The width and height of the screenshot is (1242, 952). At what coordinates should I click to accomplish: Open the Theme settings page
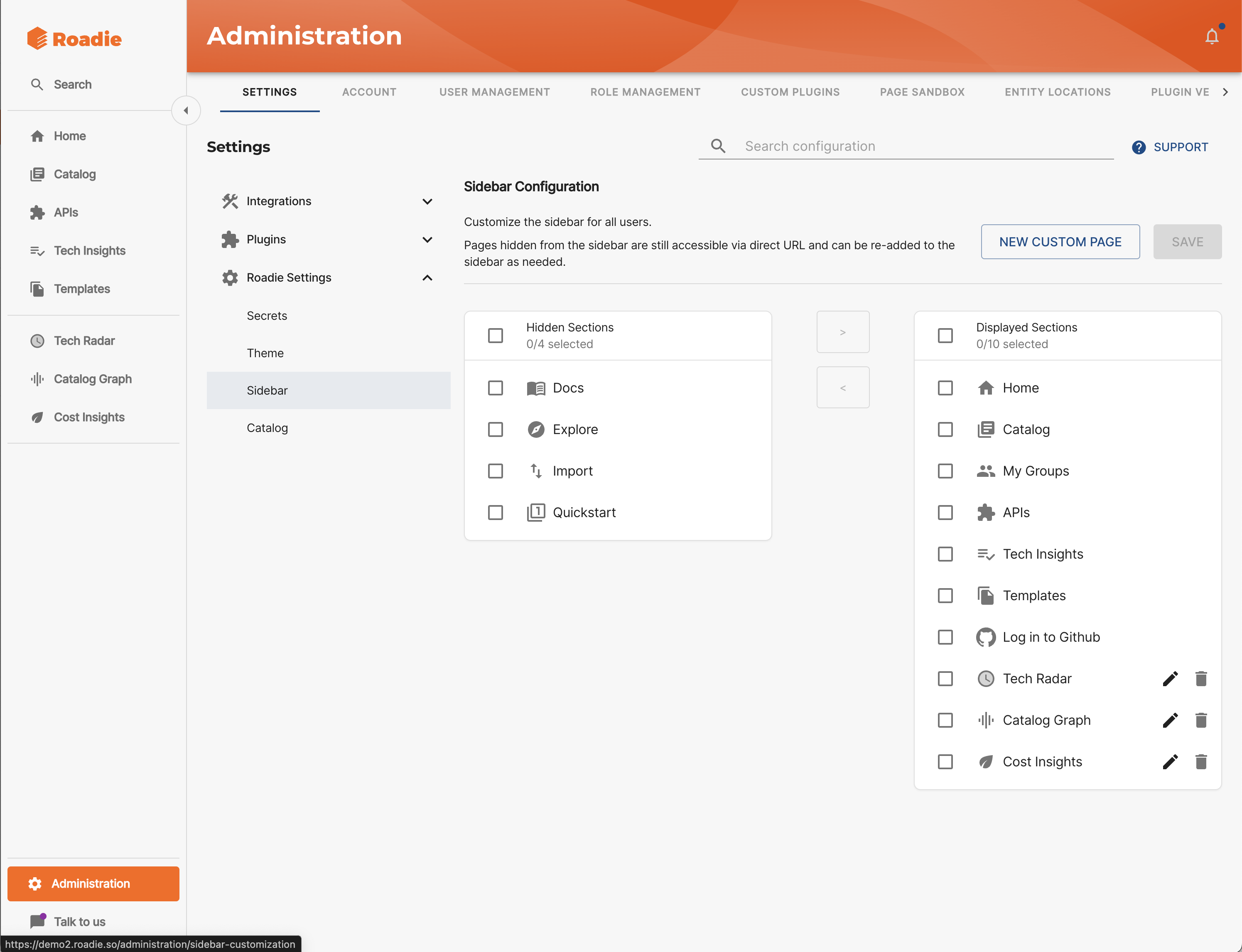329,353
